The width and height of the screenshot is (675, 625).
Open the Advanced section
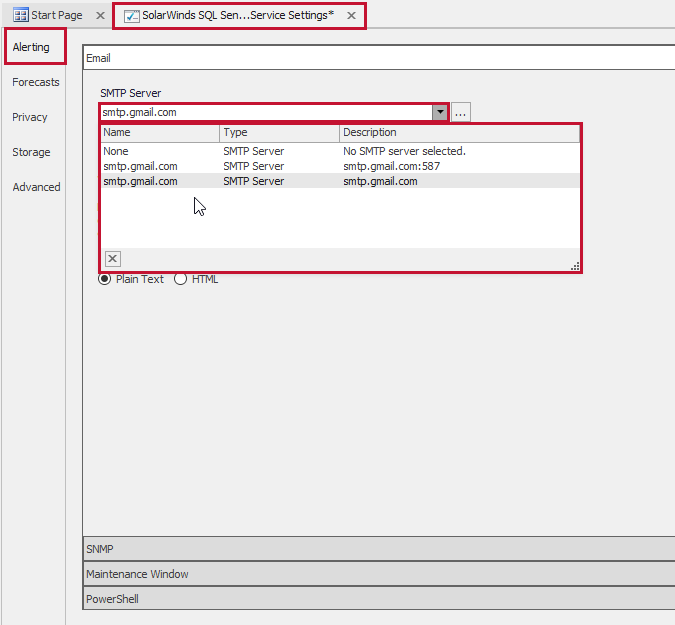36,187
